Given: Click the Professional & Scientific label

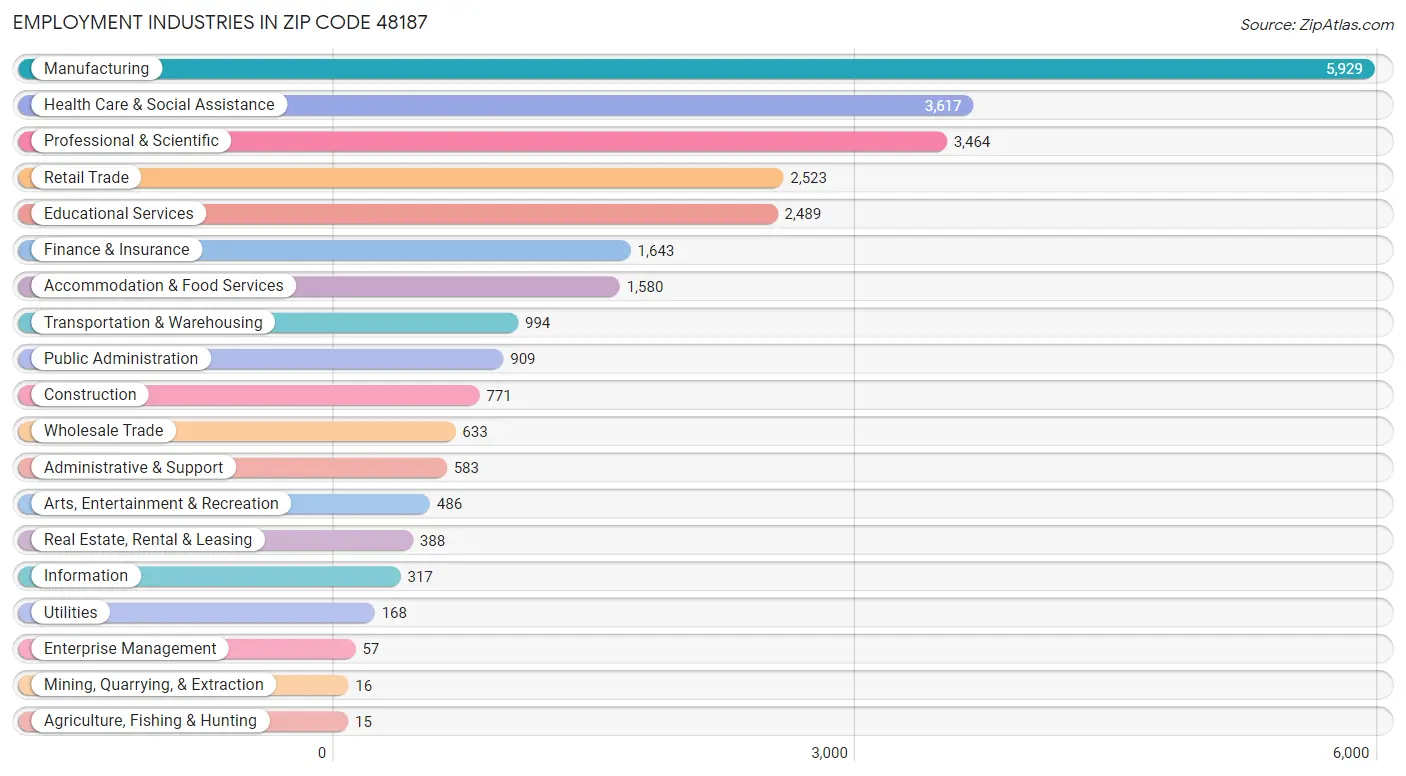Looking at the screenshot, I should tap(131, 141).
